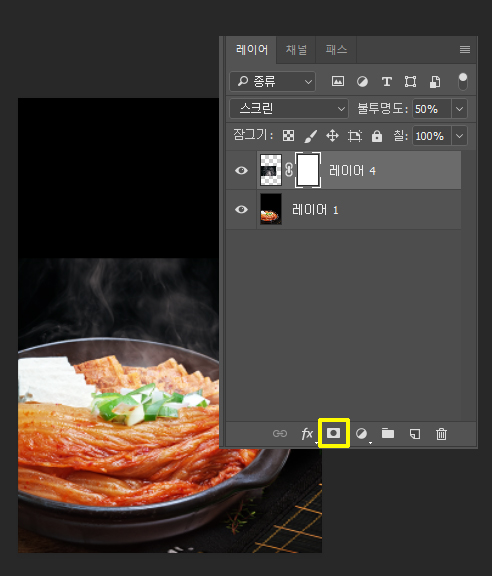Delete layer with trash icon
The image size is (492, 576).
(441, 434)
